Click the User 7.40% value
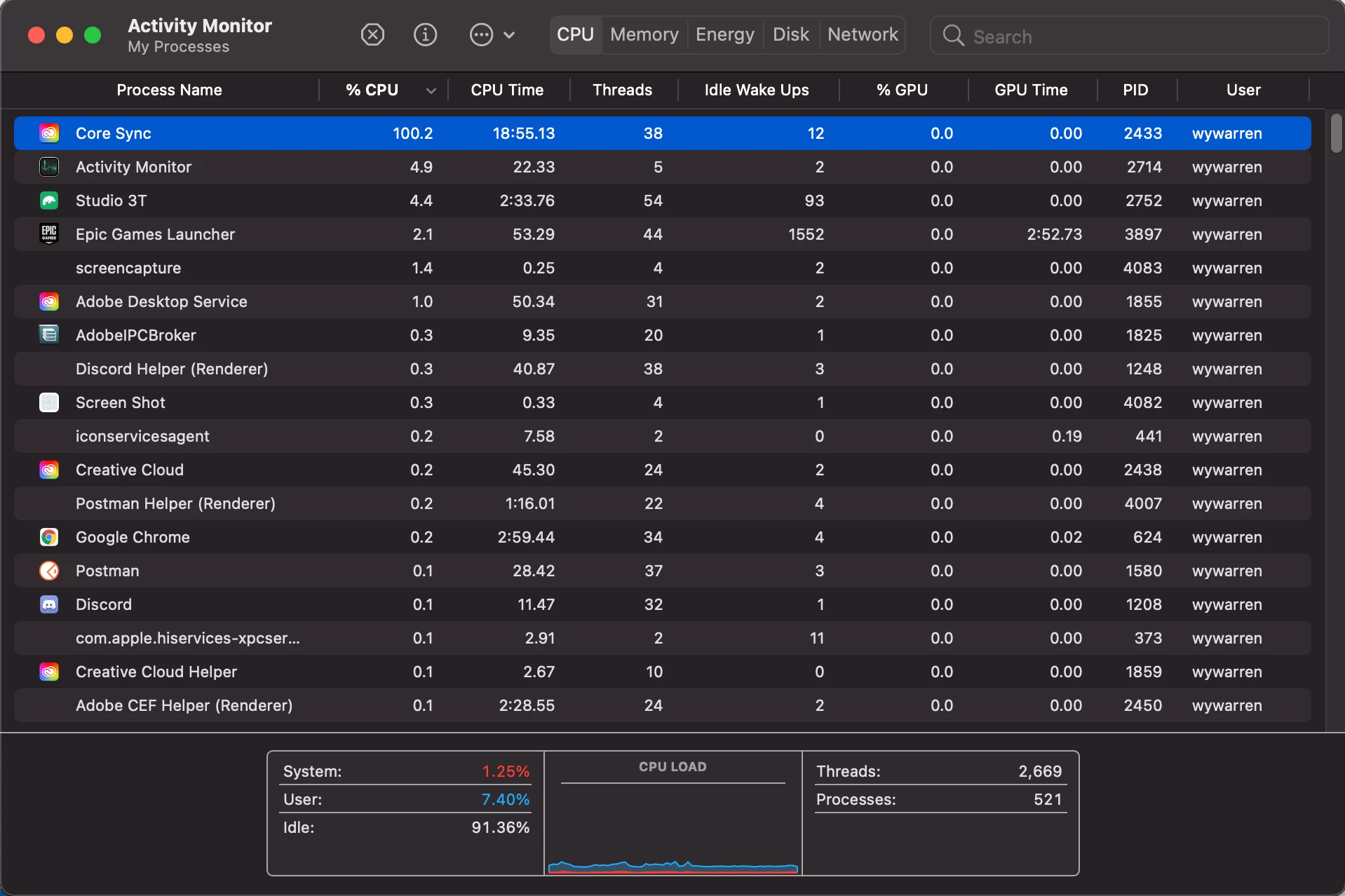This screenshot has height=896, width=1345. 505,799
